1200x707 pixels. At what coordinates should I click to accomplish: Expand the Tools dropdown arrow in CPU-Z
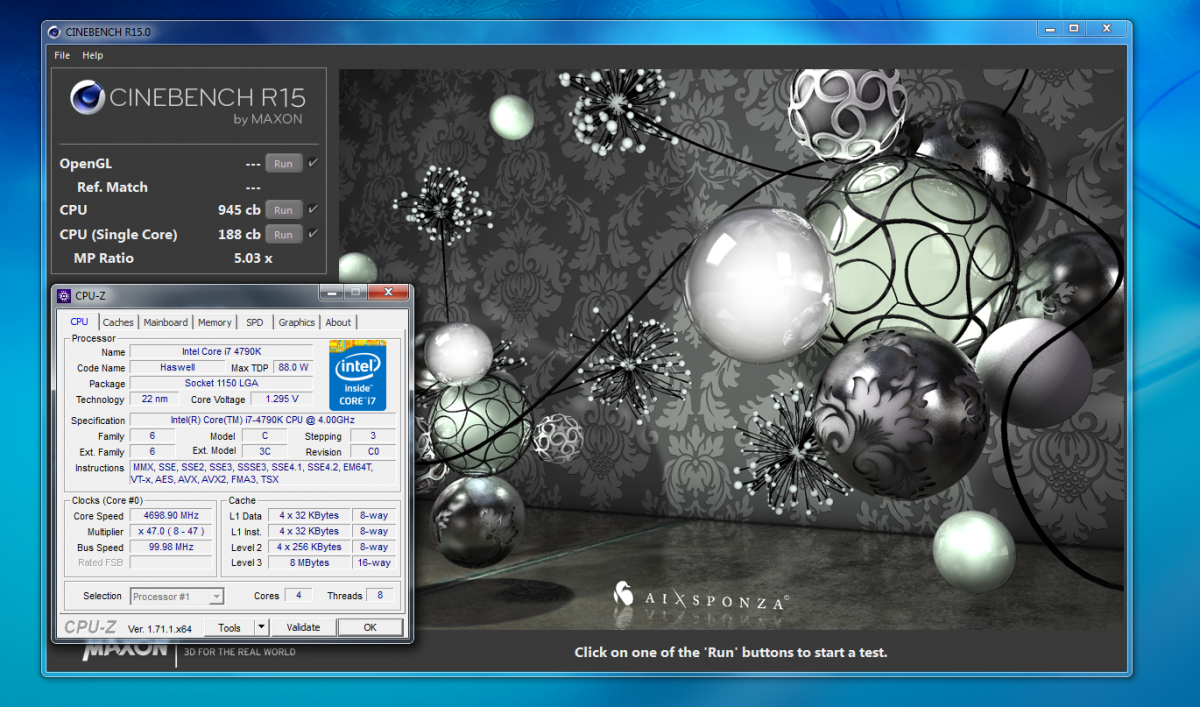pos(261,627)
